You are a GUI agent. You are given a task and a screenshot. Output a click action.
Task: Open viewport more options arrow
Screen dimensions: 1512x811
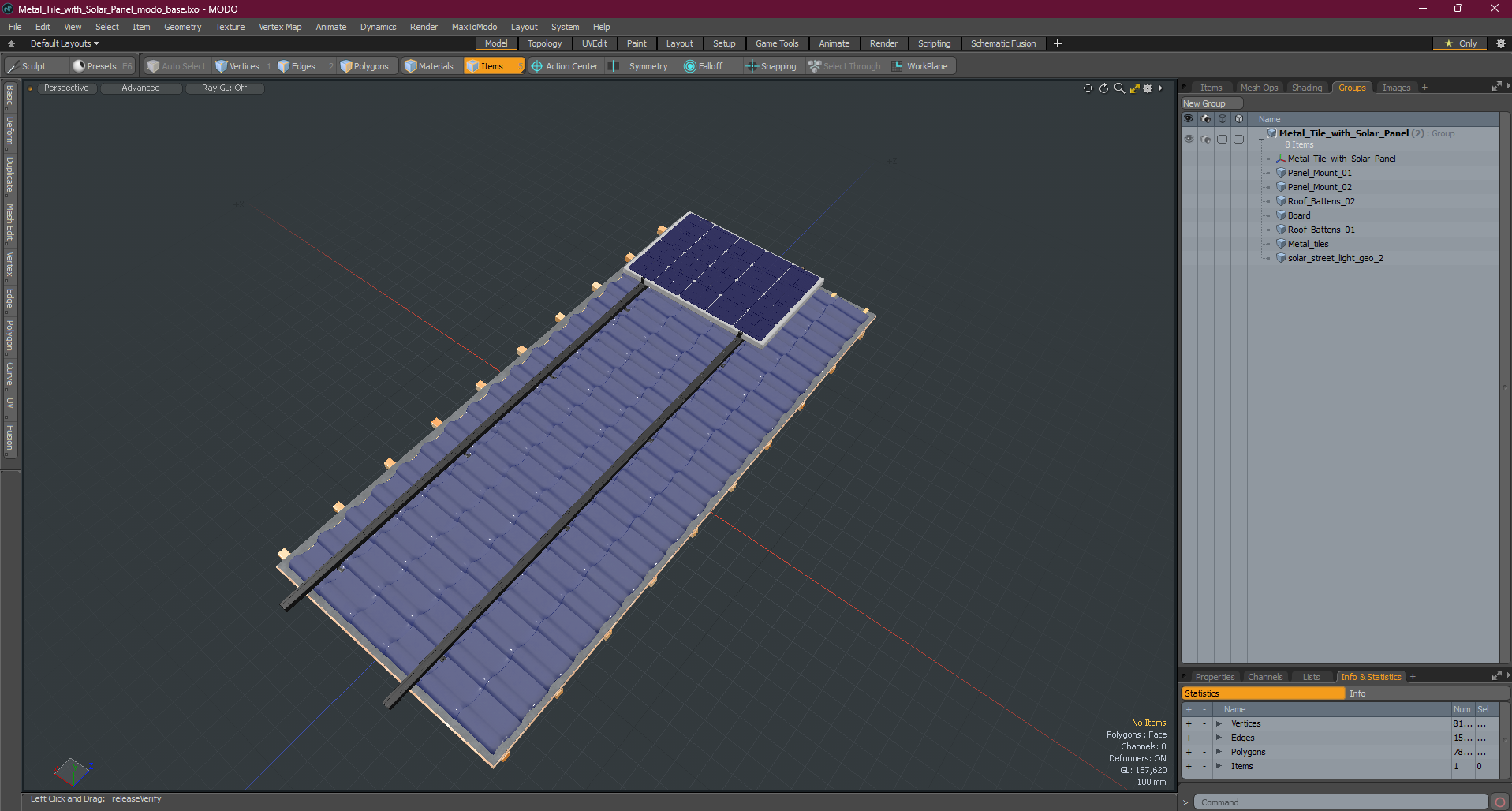pos(1160,88)
